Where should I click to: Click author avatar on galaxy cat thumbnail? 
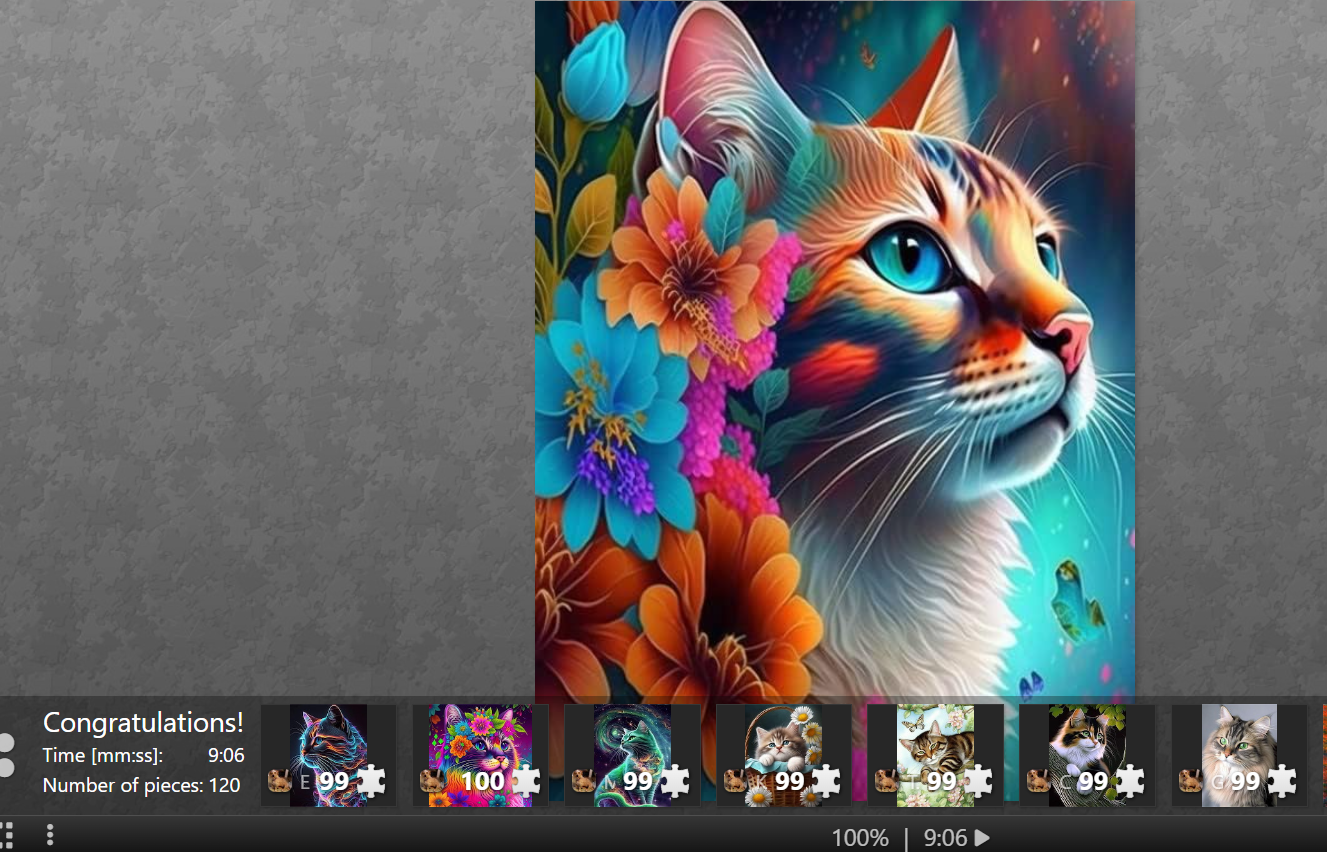click(x=583, y=781)
